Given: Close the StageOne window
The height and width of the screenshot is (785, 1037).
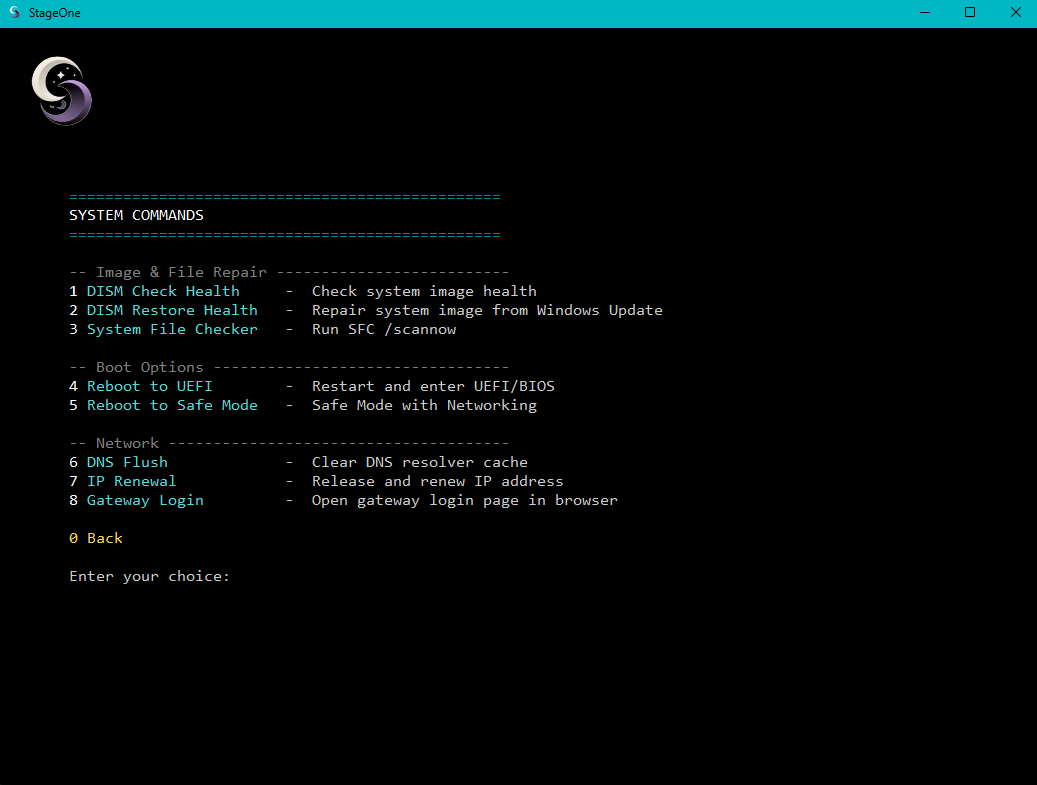Looking at the screenshot, I should tap(1015, 13).
